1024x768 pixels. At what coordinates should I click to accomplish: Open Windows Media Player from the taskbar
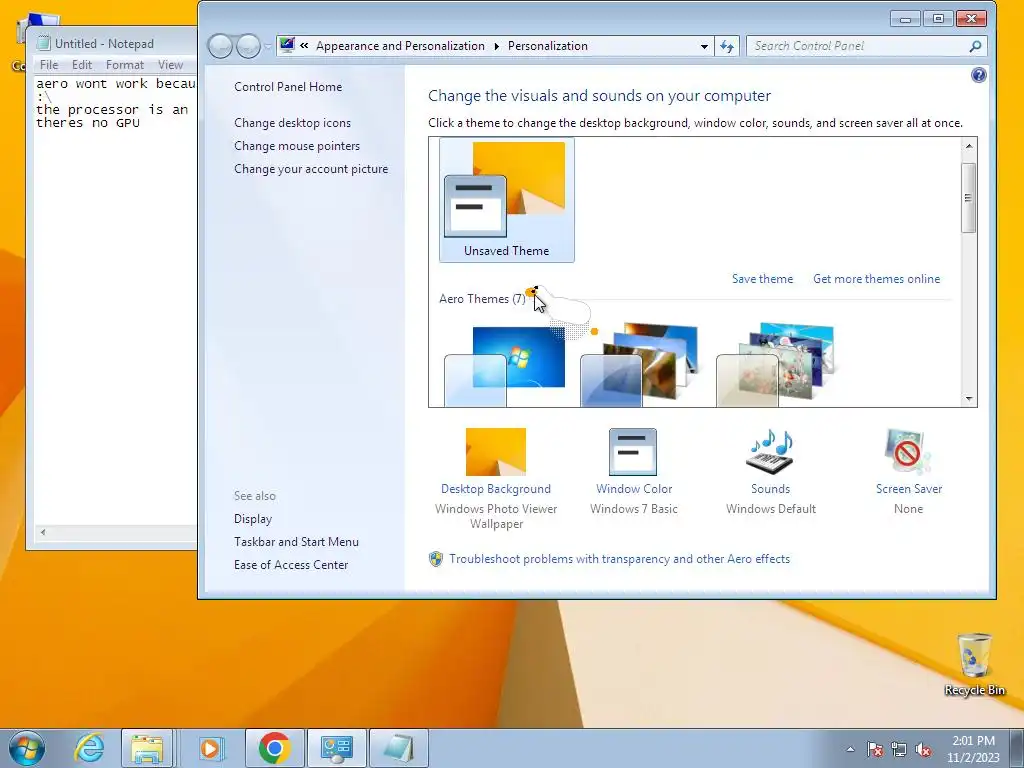tap(210, 748)
